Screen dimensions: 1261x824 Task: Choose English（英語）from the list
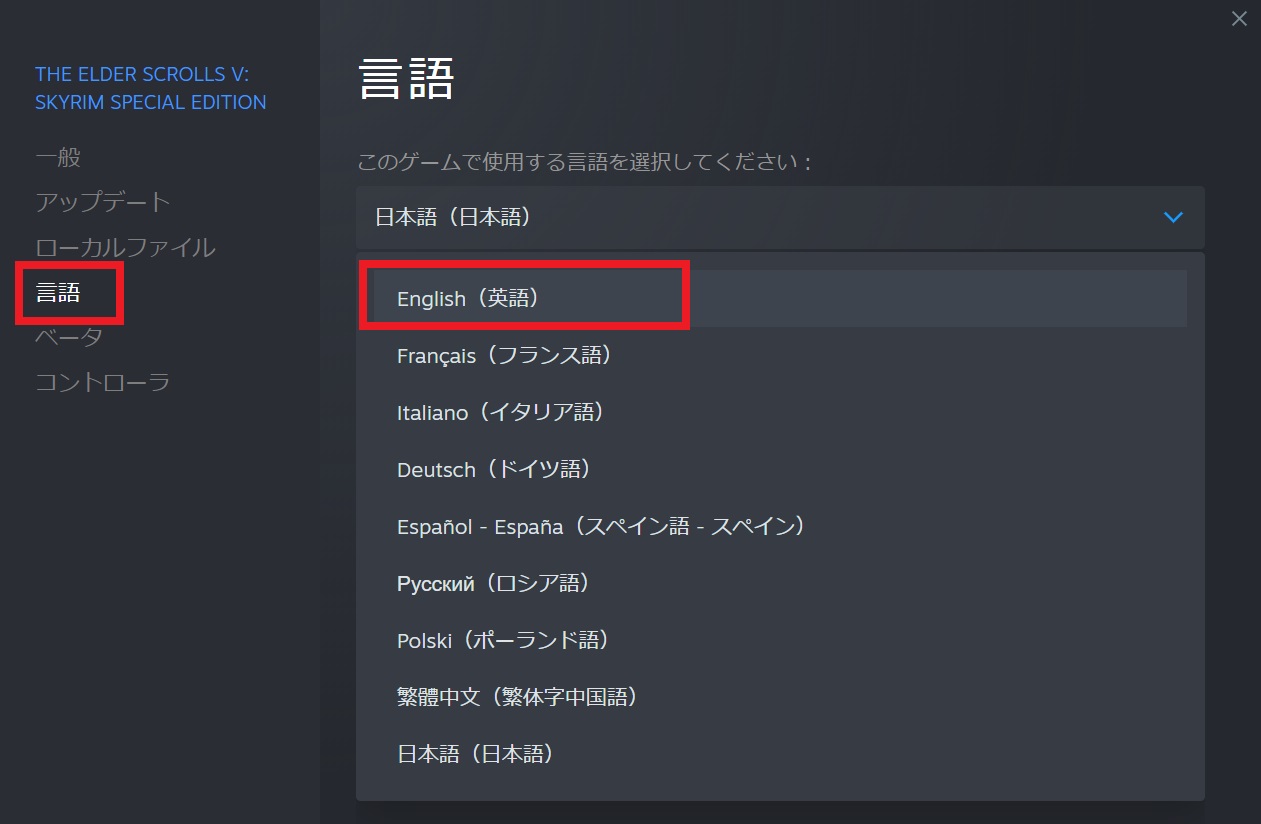pos(780,298)
